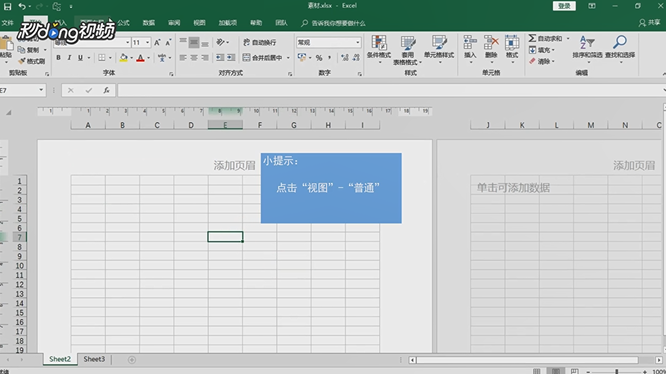
Task: Click the Insert cells icon
Action: (x=470, y=49)
